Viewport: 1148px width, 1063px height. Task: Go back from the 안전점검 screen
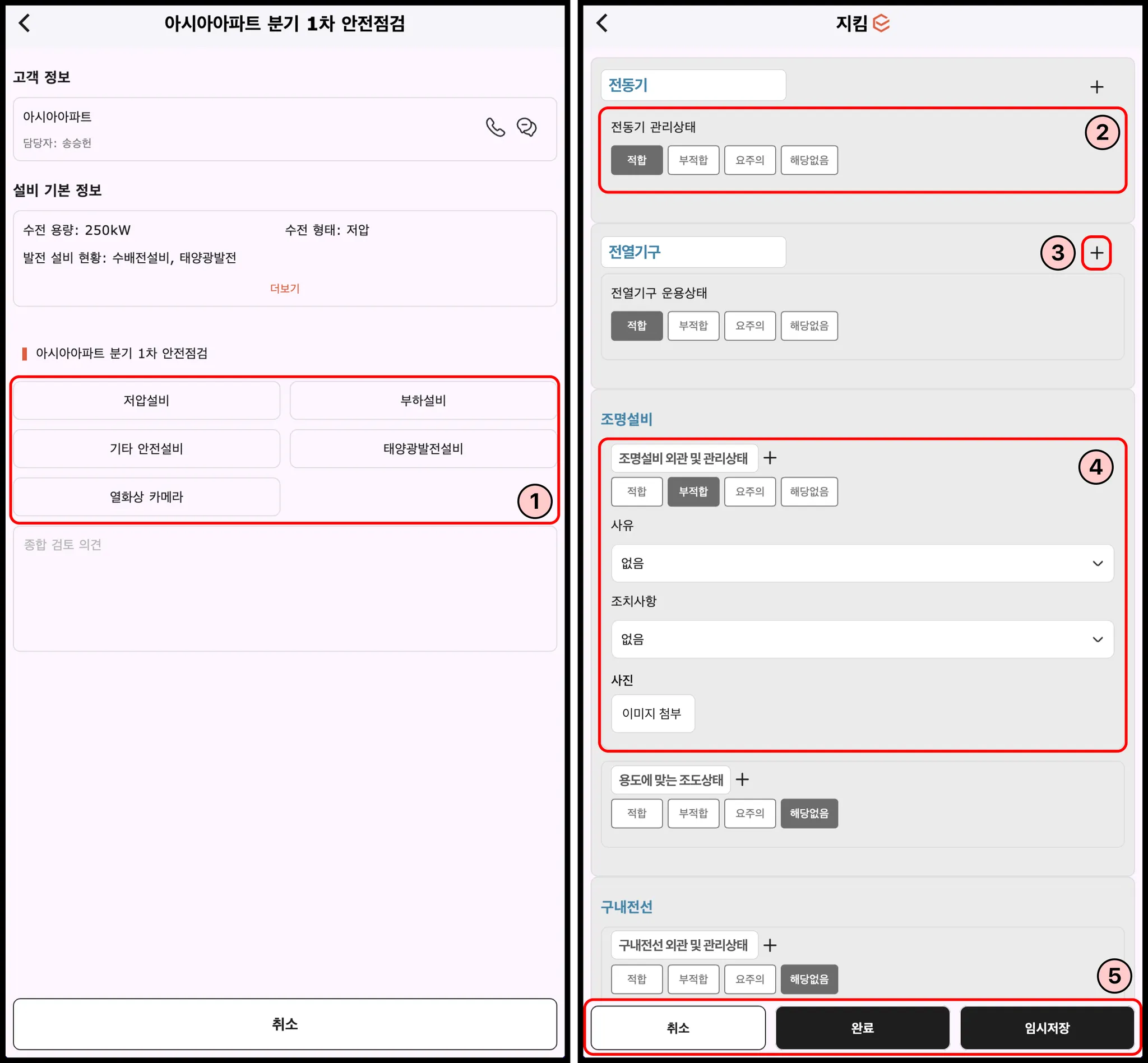click(24, 24)
